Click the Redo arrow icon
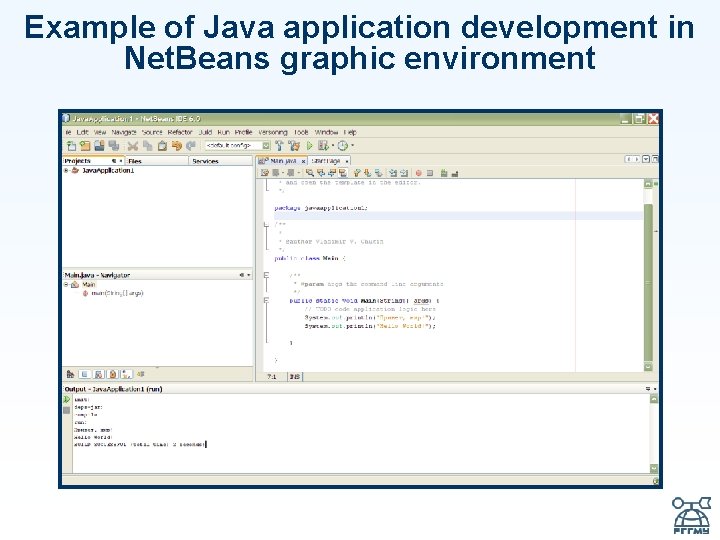 [x=191, y=146]
